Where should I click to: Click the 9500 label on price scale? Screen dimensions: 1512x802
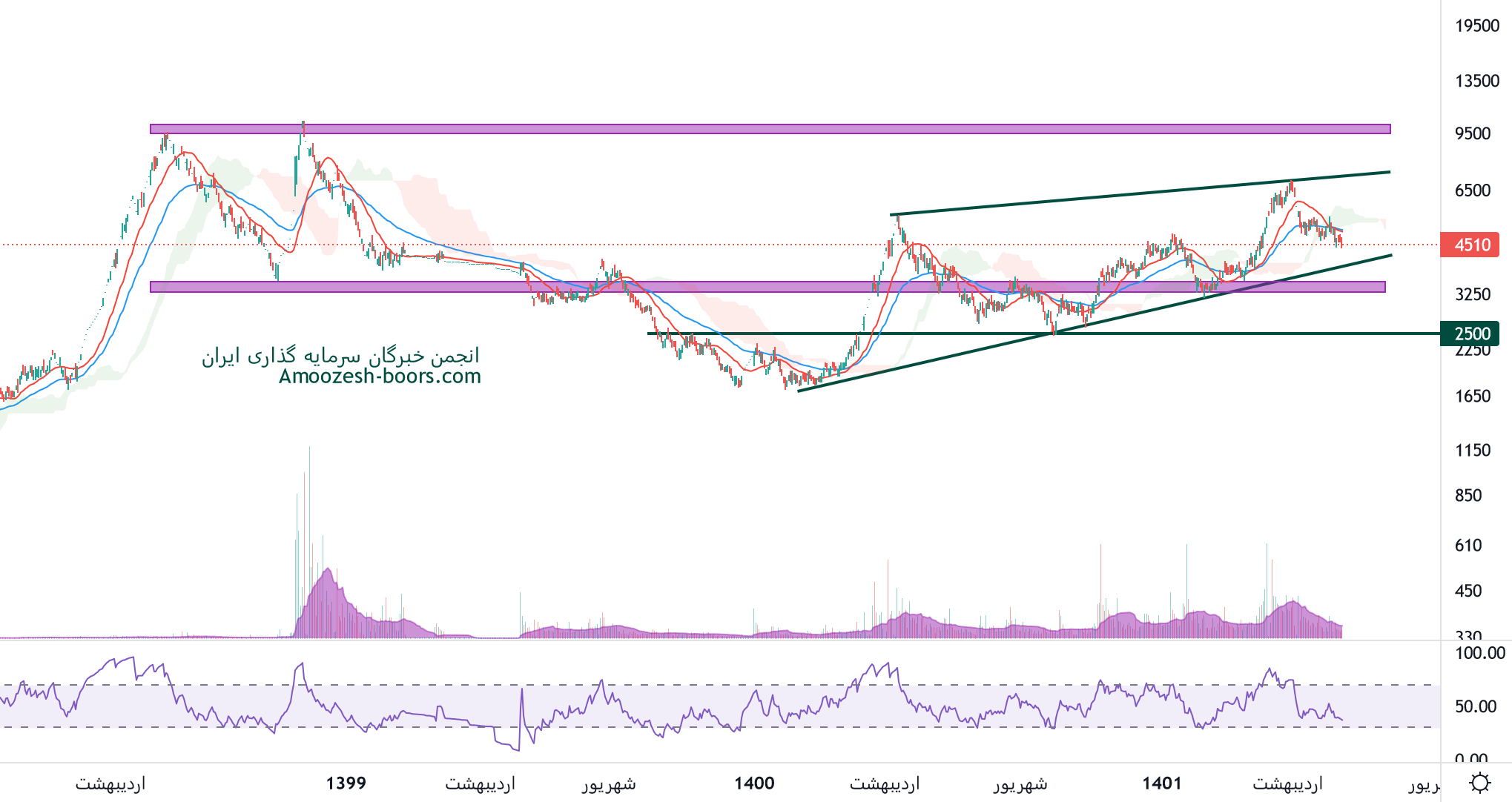point(1472,133)
